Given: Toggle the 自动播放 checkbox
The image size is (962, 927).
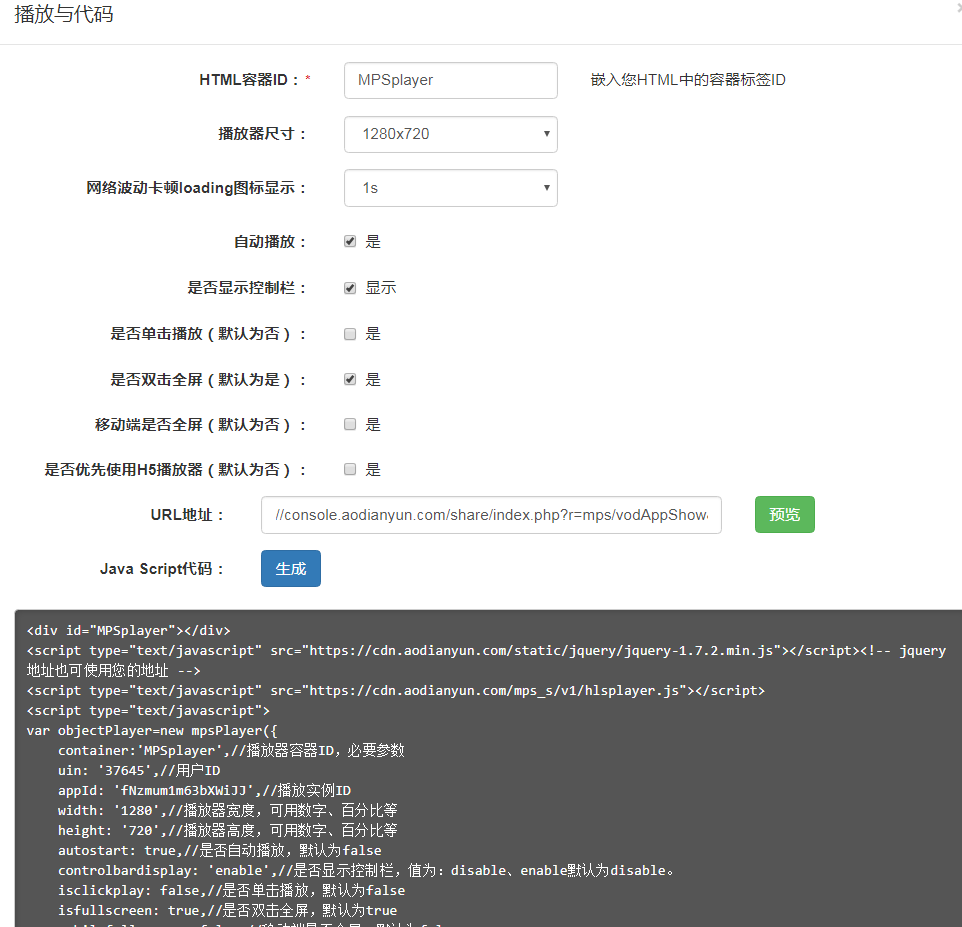Looking at the screenshot, I should coord(350,241).
